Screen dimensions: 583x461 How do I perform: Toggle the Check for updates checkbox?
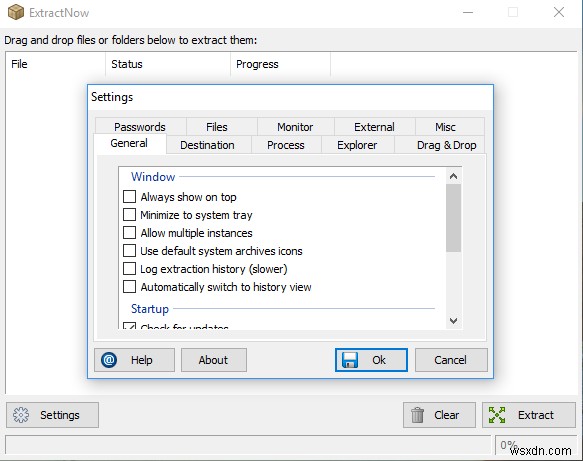[129, 326]
